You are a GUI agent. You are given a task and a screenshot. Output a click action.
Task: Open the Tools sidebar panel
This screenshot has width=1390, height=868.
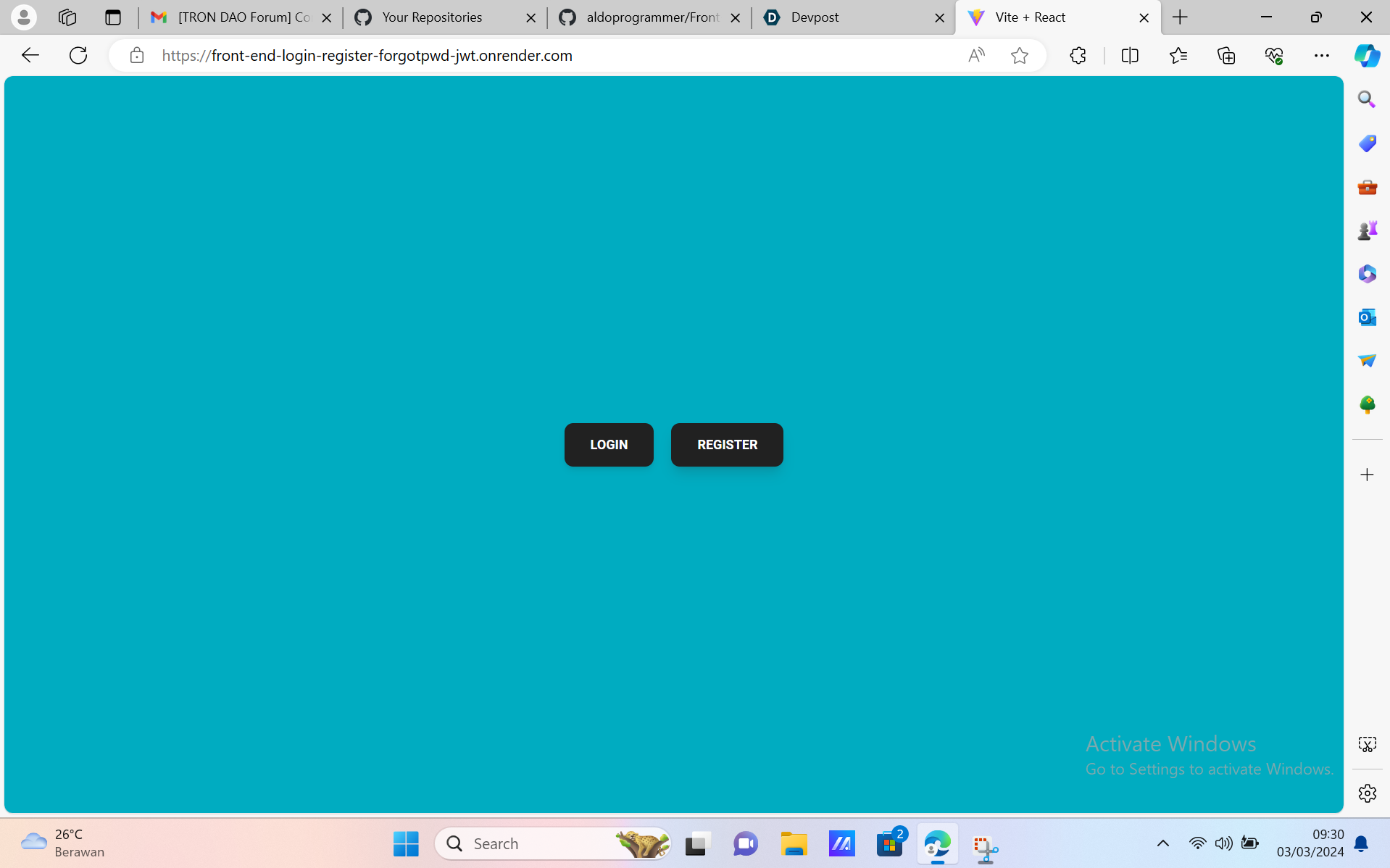(1367, 187)
